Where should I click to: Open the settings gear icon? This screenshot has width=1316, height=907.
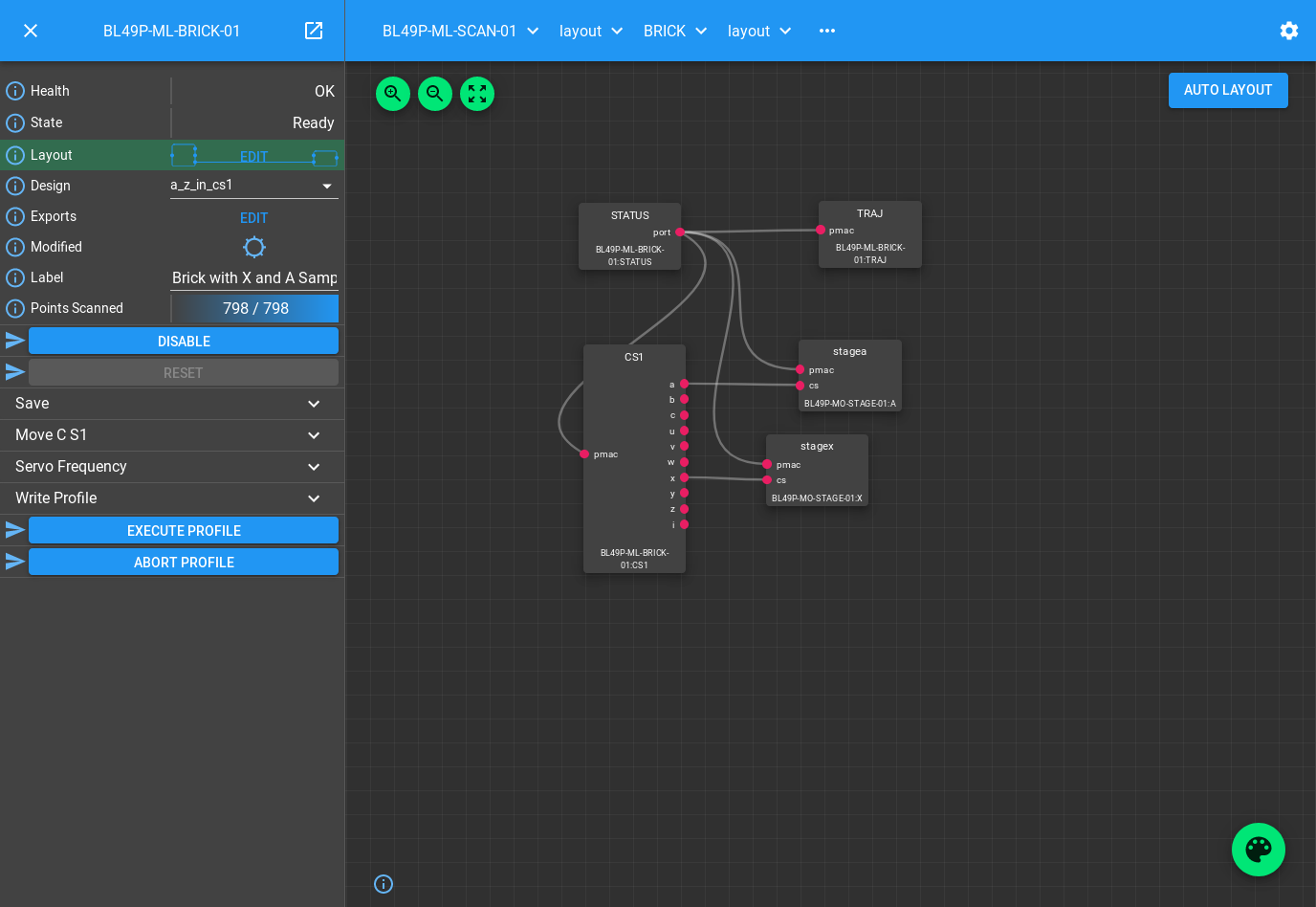[1288, 31]
